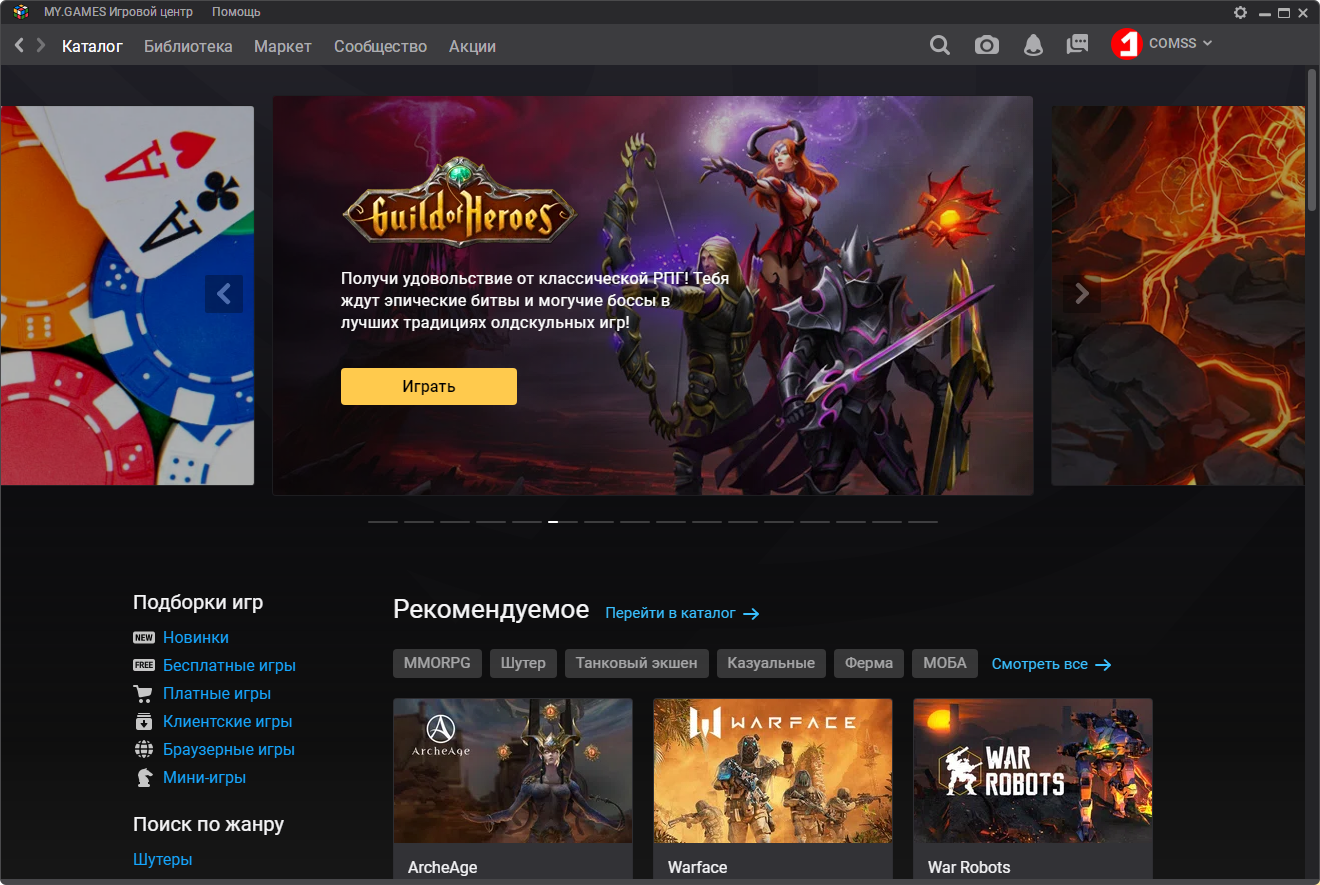Viewport: 1320px width, 885px height.
Task: Filter by Шутер genre tag
Action: pyautogui.click(x=523, y=663)
